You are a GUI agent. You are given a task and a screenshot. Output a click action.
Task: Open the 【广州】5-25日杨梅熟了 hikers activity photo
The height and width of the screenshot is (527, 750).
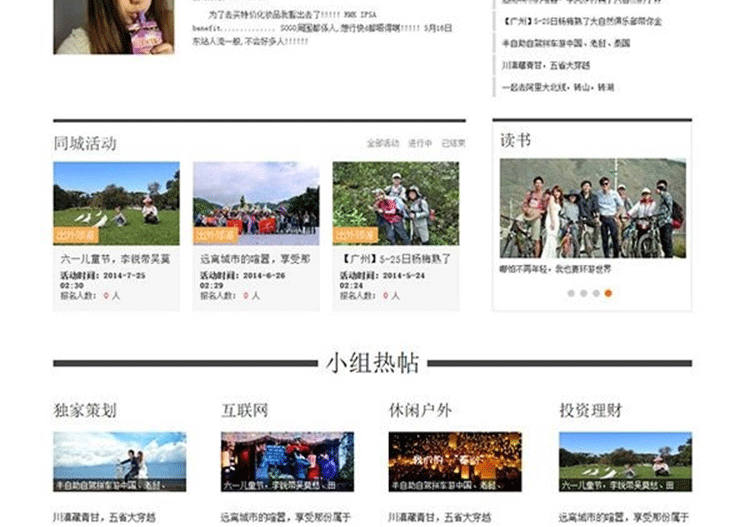pos(396,204)
